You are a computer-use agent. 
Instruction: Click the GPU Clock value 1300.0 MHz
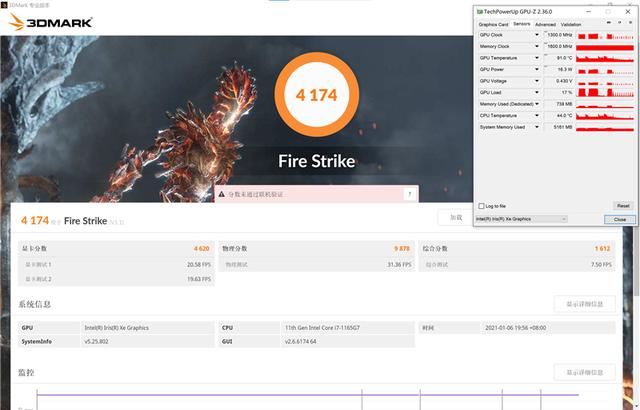point(558,35)
